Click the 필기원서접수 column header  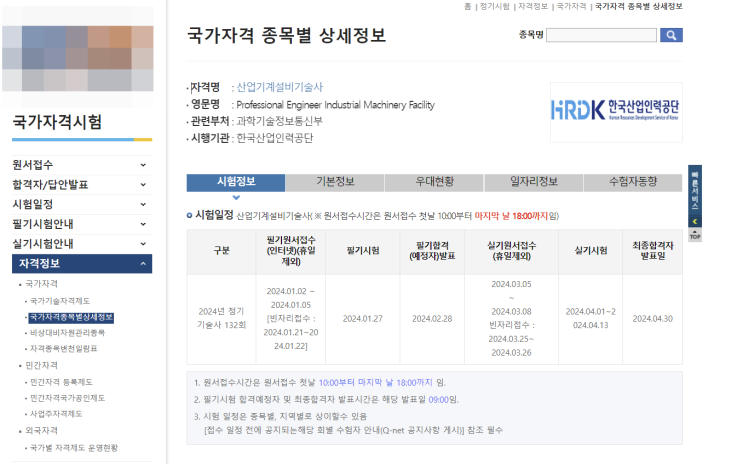(291, 251)
